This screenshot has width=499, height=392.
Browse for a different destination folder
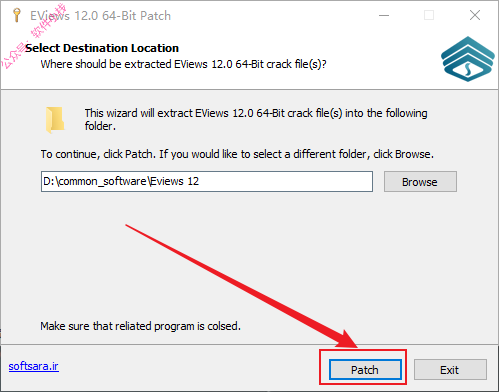pos(420,182)
